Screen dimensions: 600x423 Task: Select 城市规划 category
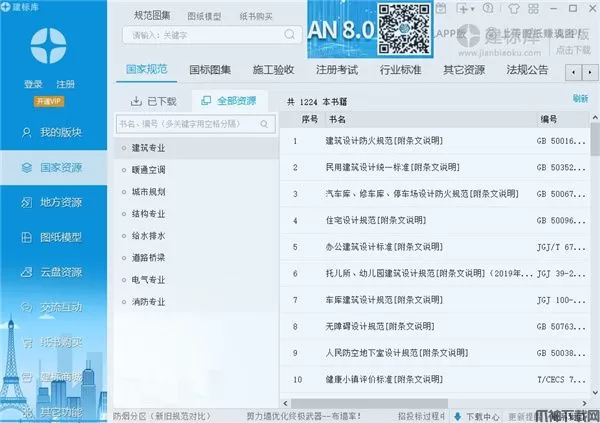tap(196, 192)
